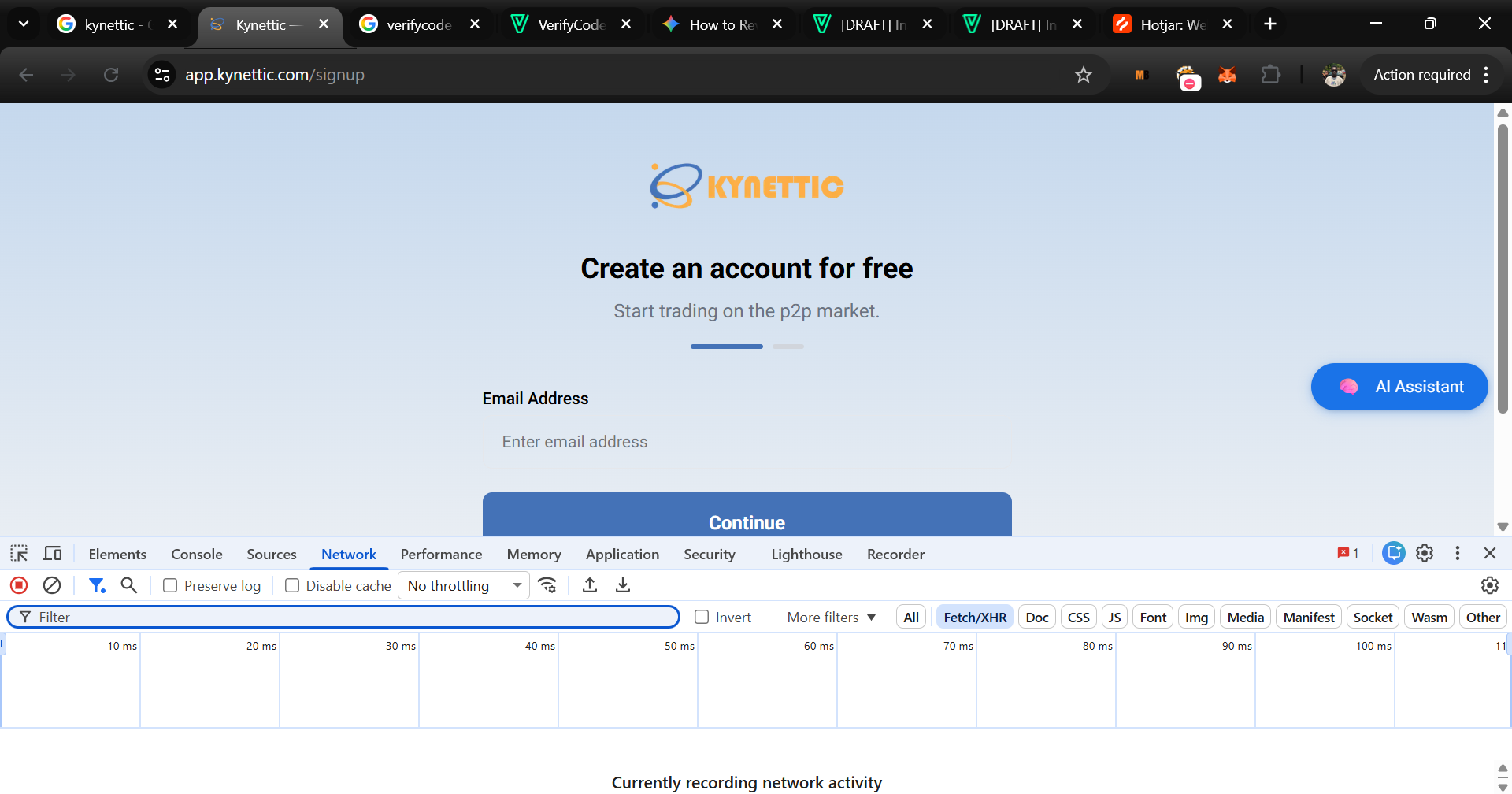The image size is (1512, 794).
Task: Open the network request search
Action: [x=129, y=584]
